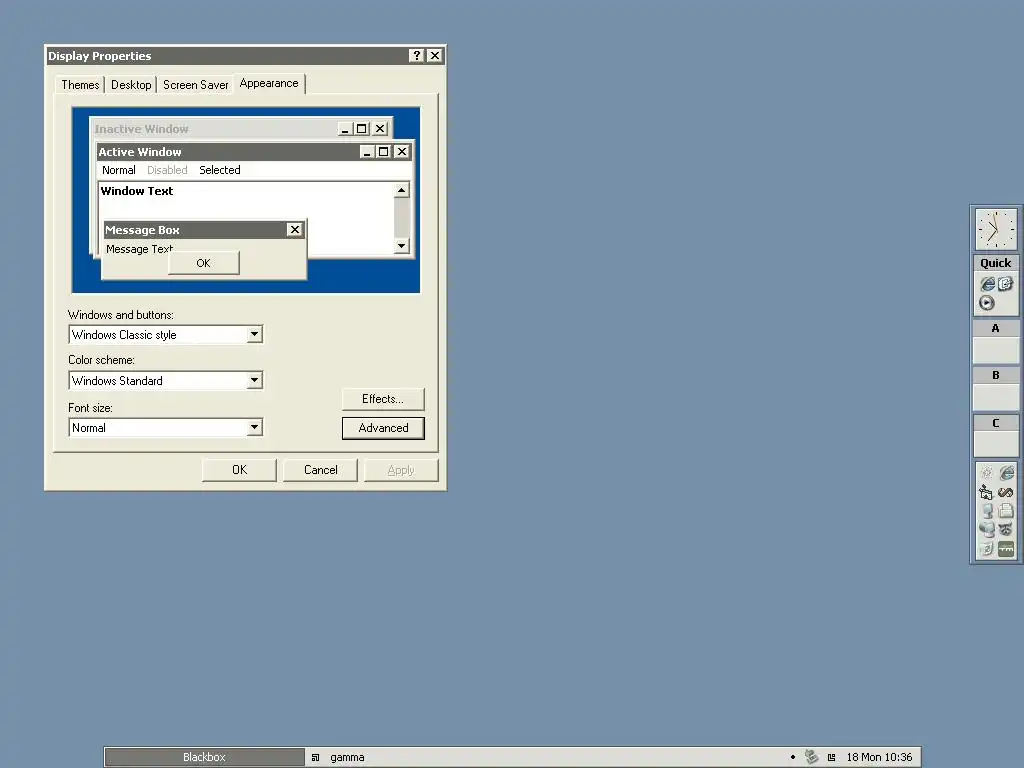Image resolution: width=1024 pixels, height=768 pixels.
Task: Click the Blackbox workspace label in the taskbar
Action: click(204, 757)
